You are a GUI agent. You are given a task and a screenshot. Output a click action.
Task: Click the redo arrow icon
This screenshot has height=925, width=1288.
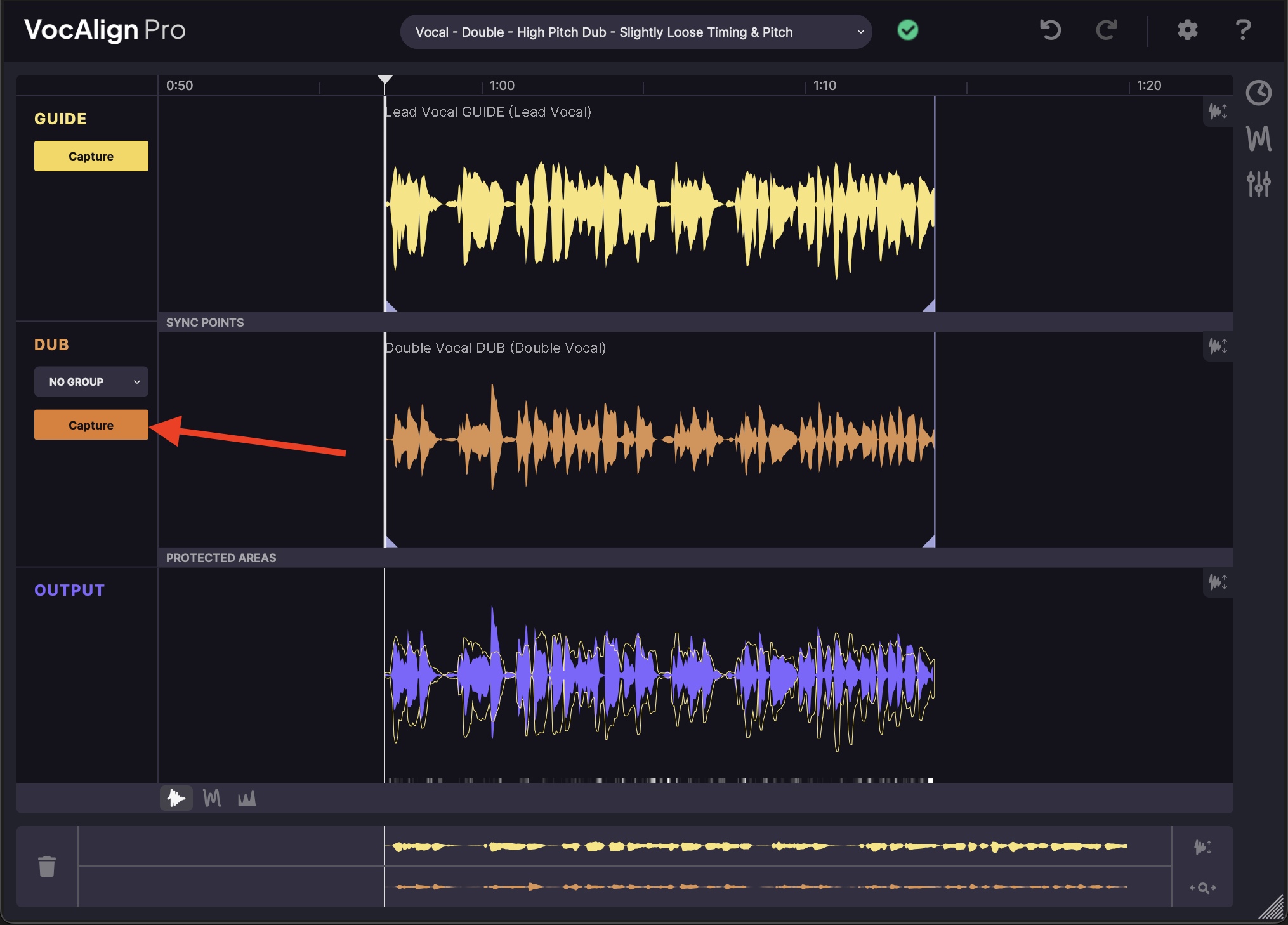[x=1106, y=30]
